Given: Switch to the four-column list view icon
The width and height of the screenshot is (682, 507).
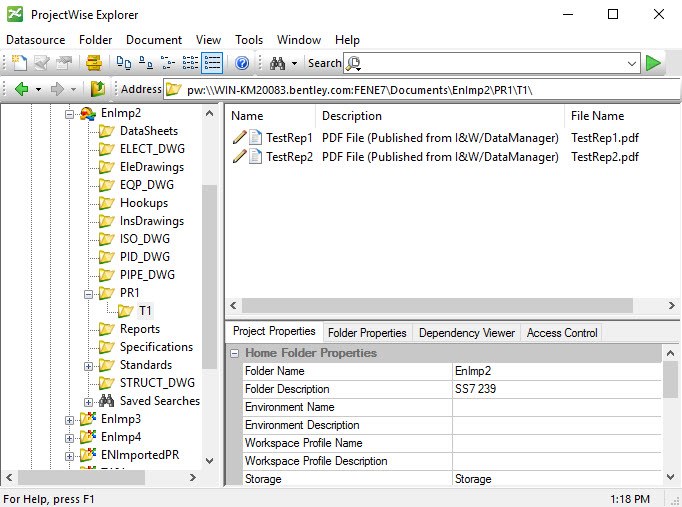Looking at the screenshot, I should (x=190, y=63).
